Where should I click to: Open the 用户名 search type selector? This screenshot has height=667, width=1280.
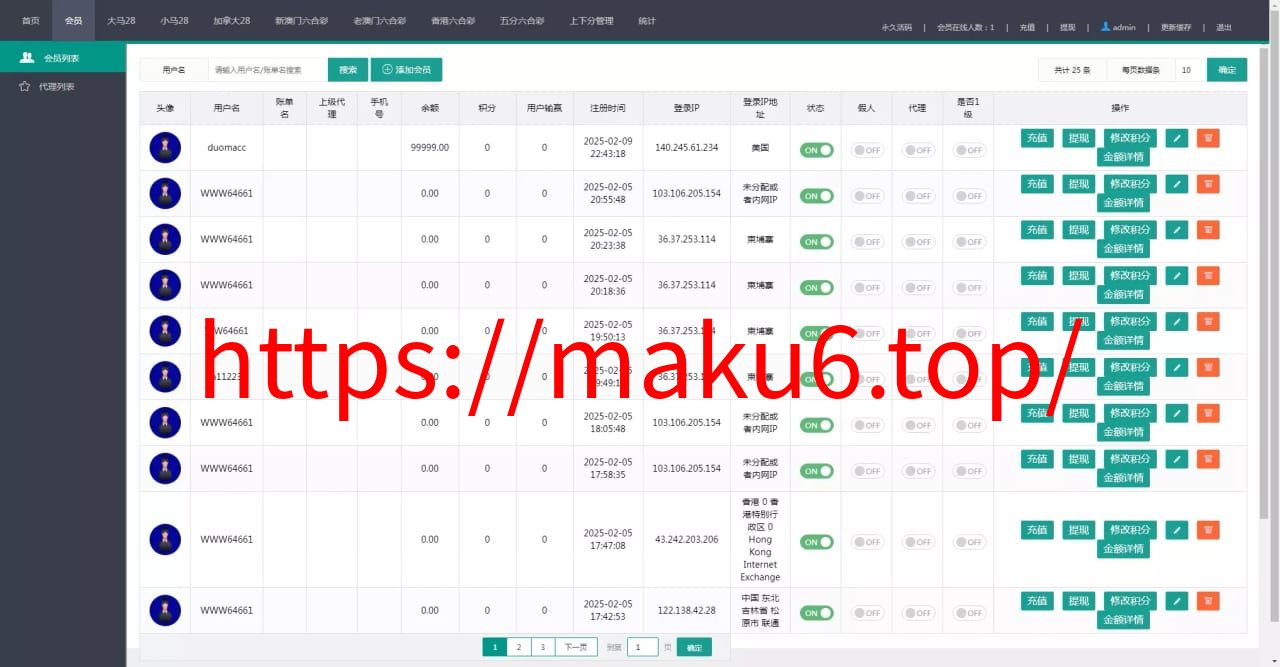click(x=174, y=70)
